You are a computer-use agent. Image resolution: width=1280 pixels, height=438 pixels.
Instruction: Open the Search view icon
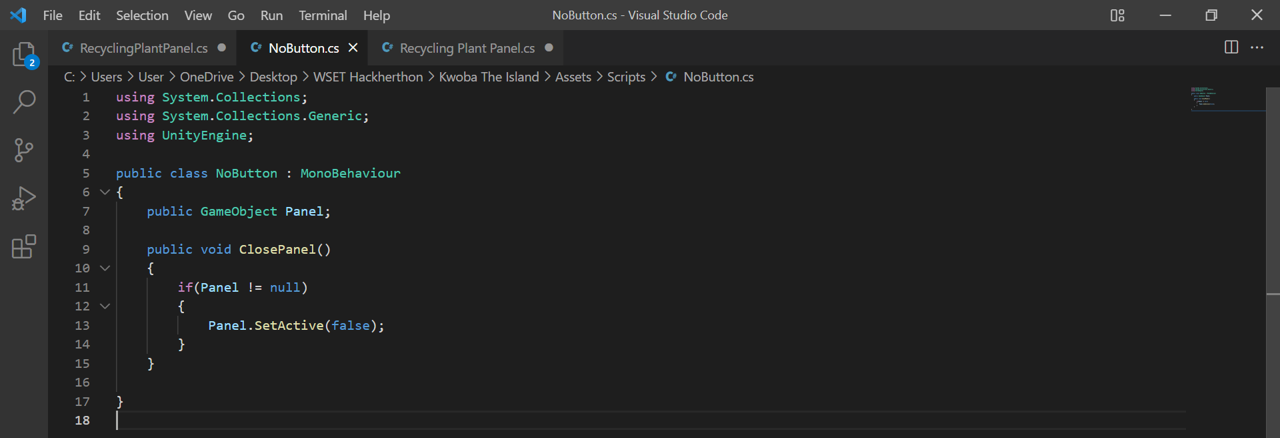tap(23, 101)
